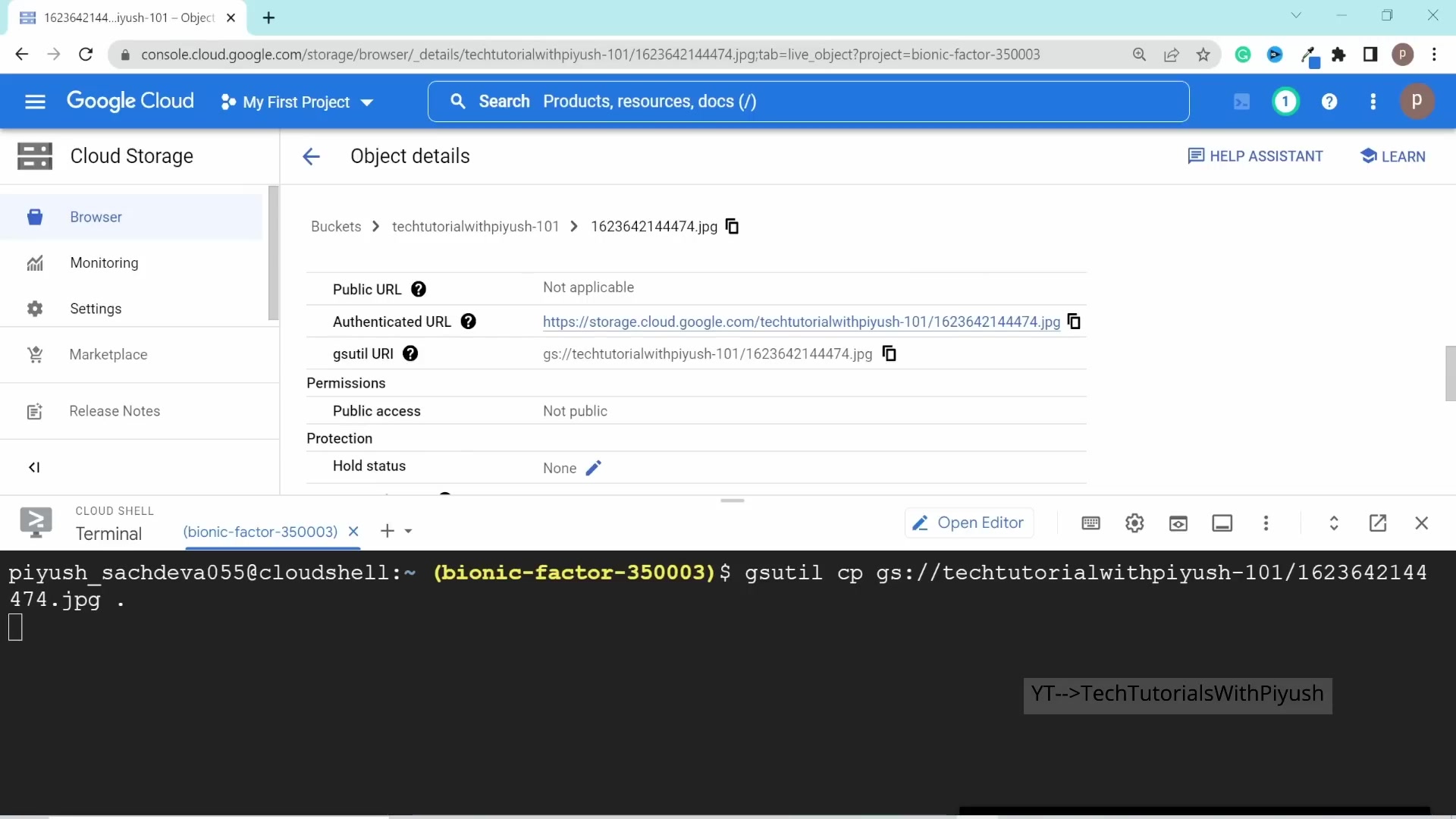The height and width of the screenshot is (819, 1456).
Task: Select the bionic-factor-350003 terminal tab
Action: tap(260, 532)
